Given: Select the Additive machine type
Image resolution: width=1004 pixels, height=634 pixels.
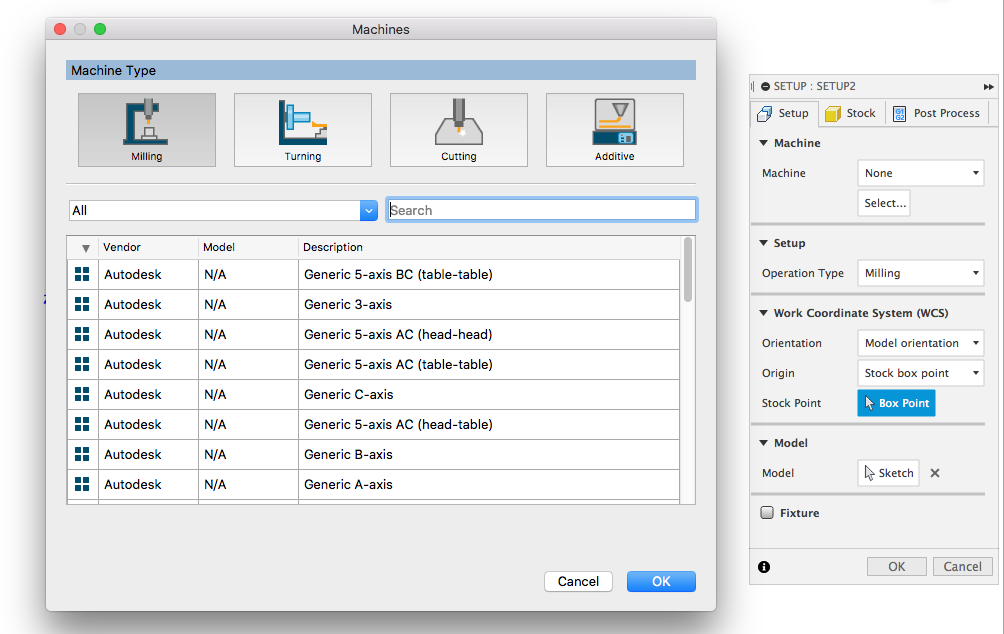Looking at the screenshot, I should point(615,130).
